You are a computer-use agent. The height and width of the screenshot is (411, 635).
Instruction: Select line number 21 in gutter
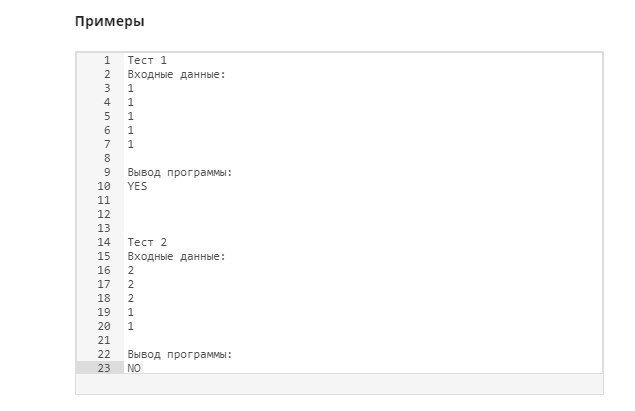104,340
